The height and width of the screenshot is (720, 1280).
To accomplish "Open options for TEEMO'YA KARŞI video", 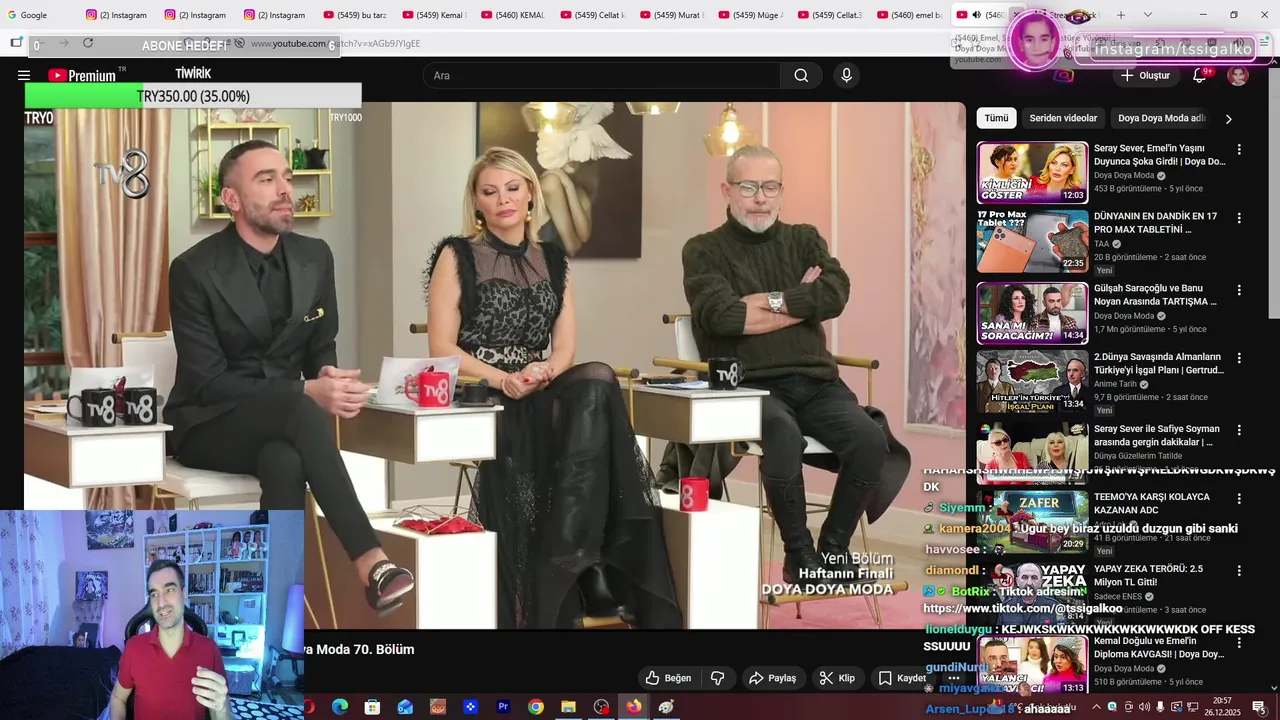I will coord(1239,497).
